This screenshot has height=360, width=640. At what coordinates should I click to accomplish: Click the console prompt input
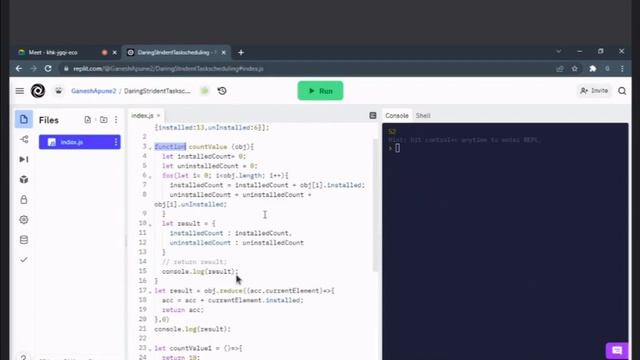(x=398, y=148)
